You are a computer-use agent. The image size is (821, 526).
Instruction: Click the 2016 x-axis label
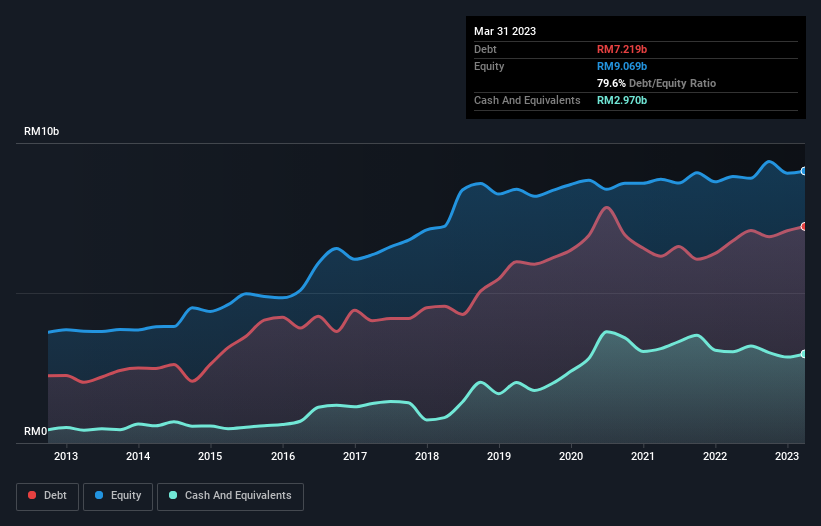(283, 456)
